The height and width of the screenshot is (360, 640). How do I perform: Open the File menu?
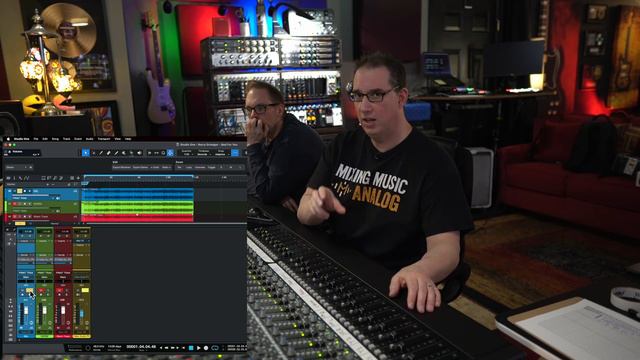coord(36,139)
